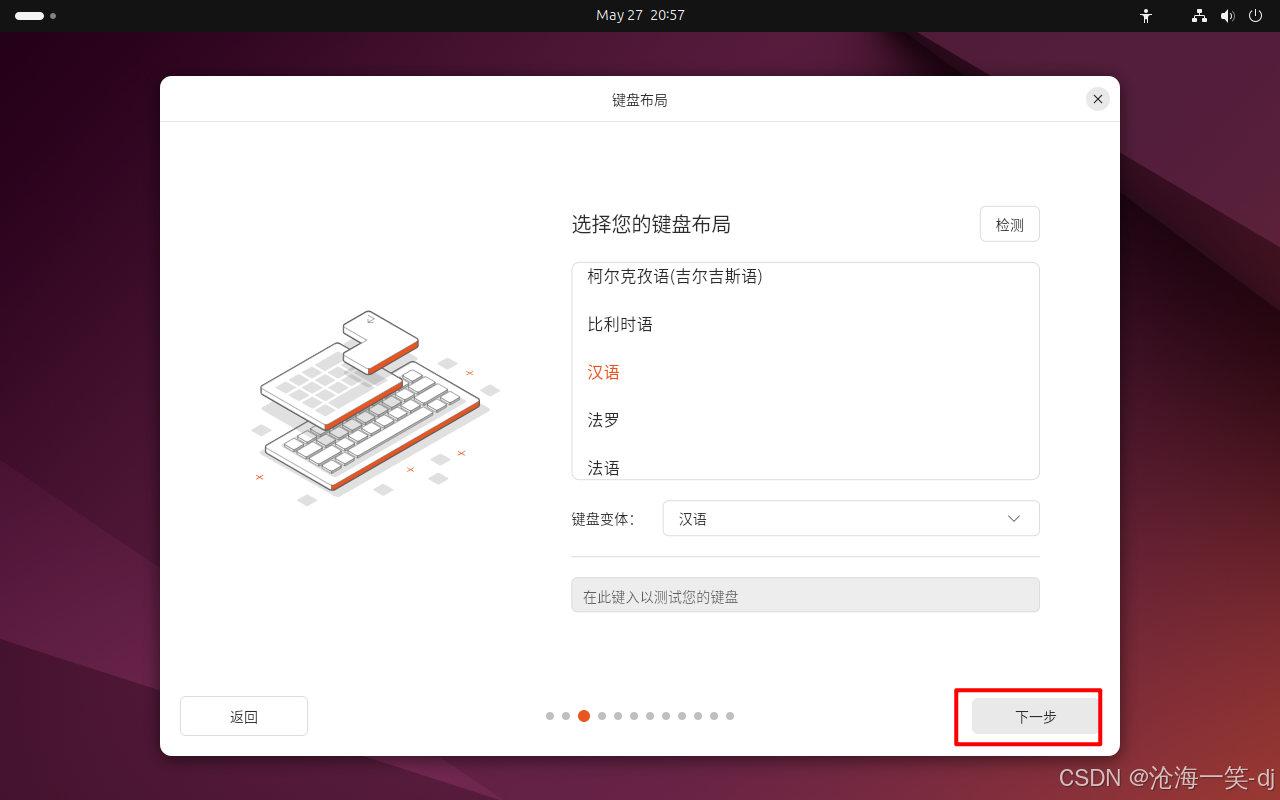Click the 检测 detect keyboard button

(x=1010, y=225)
